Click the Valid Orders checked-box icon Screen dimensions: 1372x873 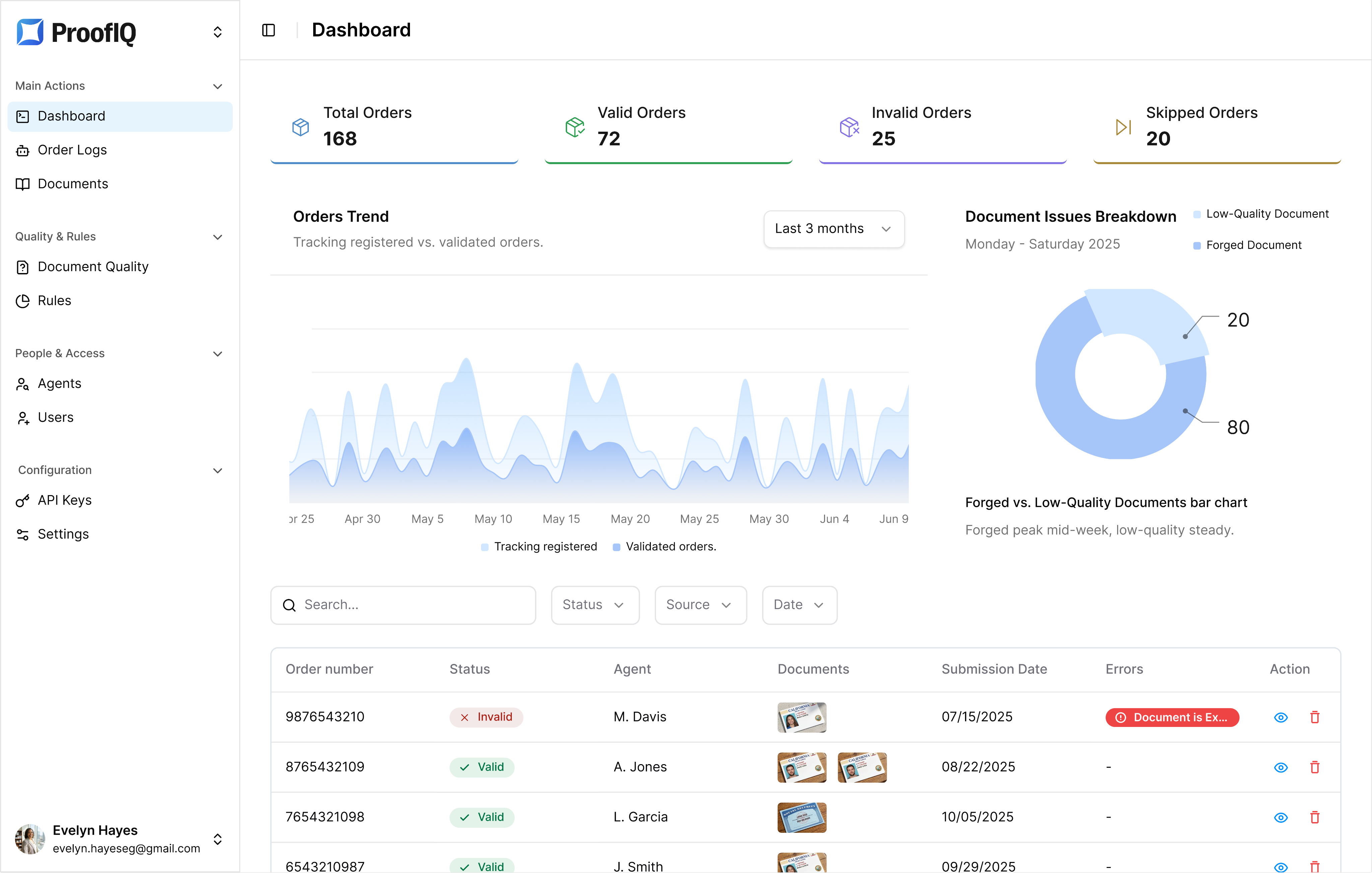click(575, 127)
